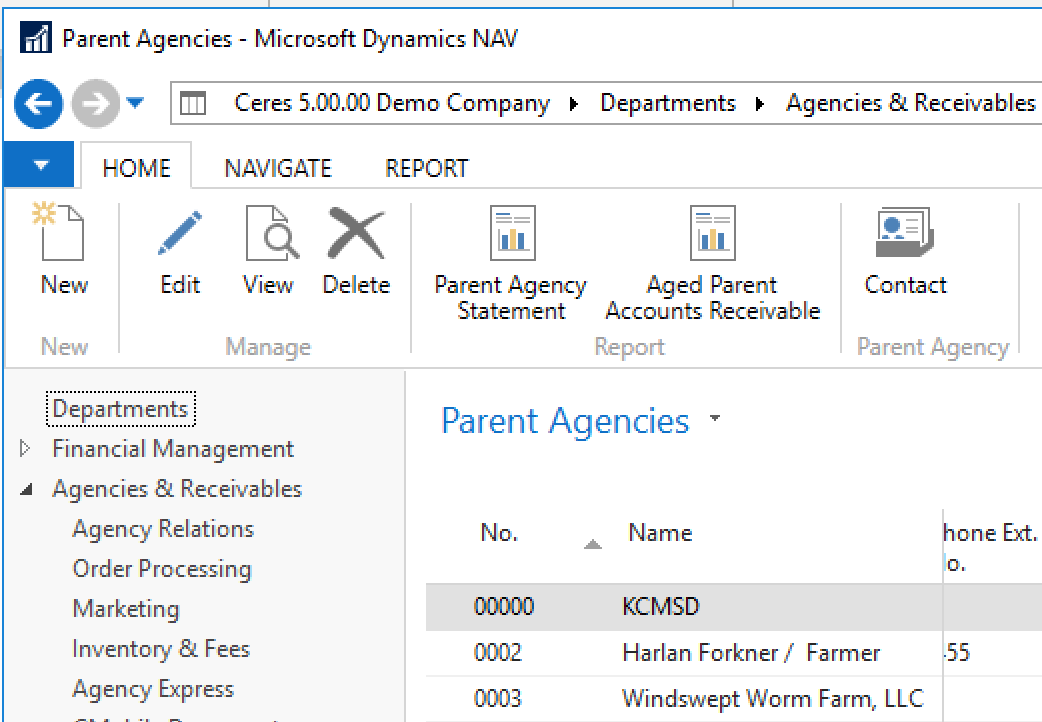Open View with magnifier icon

(x=268, y=234)
